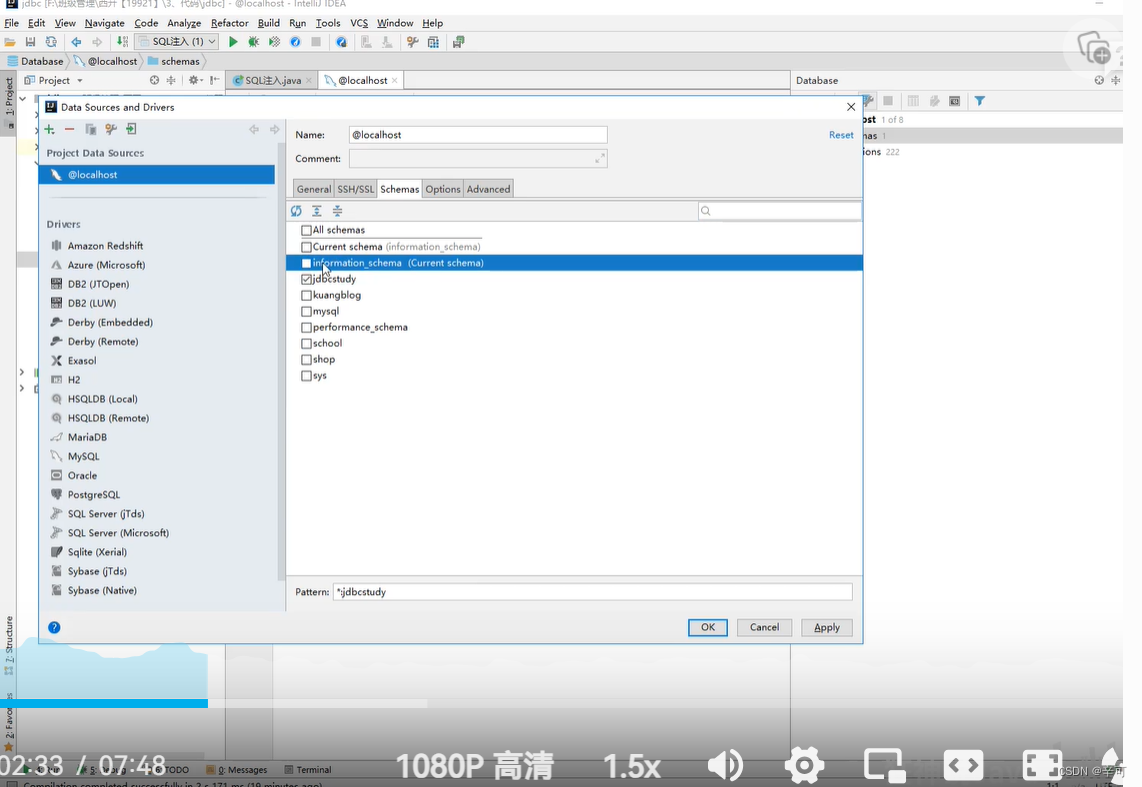The image size is (1142, 787).
Task: Switch to the General tab
Action: click(x=314, y=189)
